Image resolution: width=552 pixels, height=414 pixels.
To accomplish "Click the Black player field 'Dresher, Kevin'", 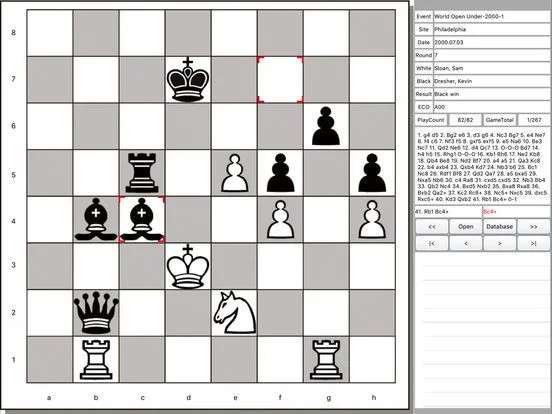I will [x=491, y=81].
